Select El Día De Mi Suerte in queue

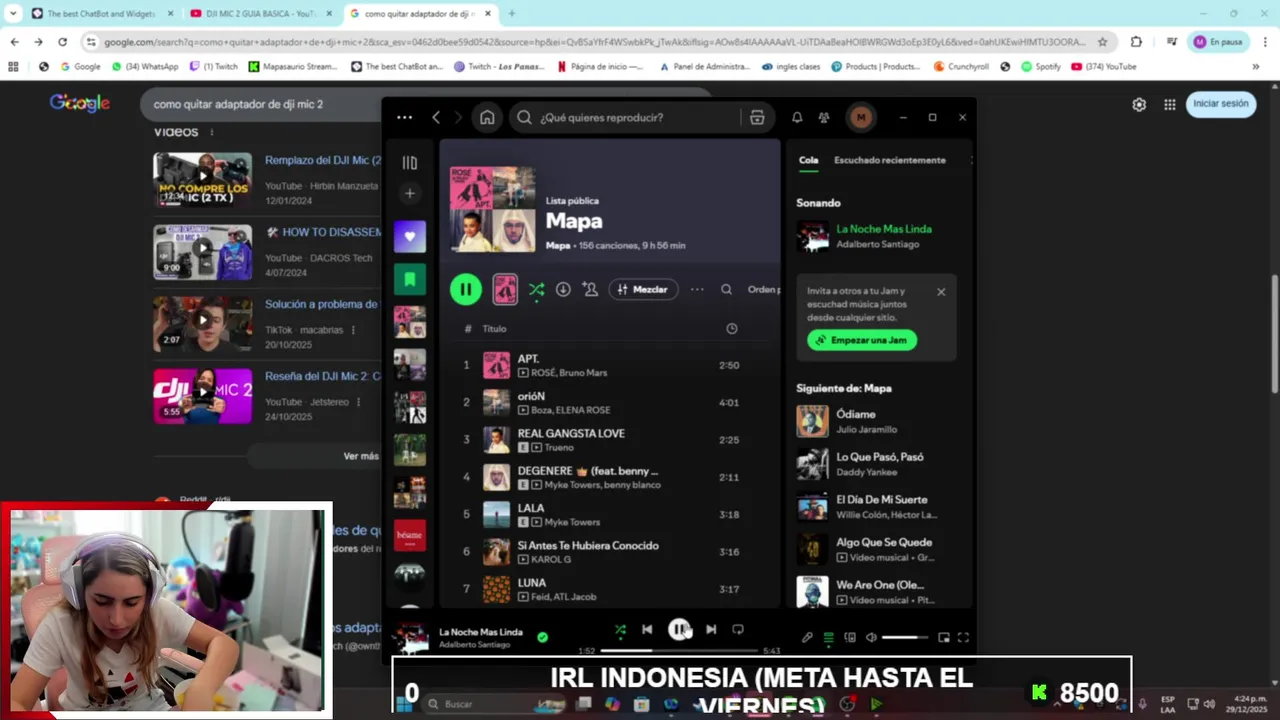(875, 507)
